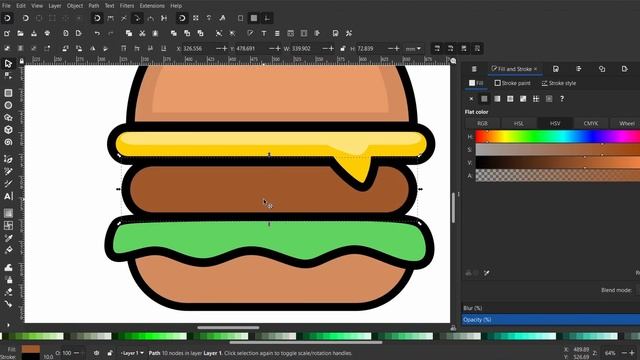Viewport: 640px width, 360px height.
Task: Click the Print icon
Action: pyautogui.click(x=47, y=33)
